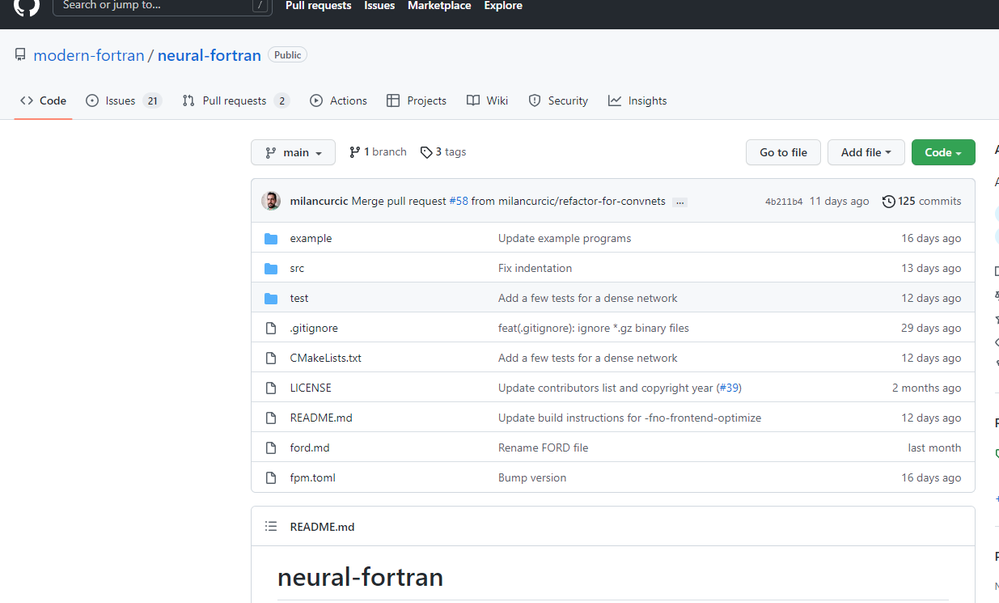Click the Search or jump to field
The height and width of the screenshot is (603, 999).
(162, 6)
